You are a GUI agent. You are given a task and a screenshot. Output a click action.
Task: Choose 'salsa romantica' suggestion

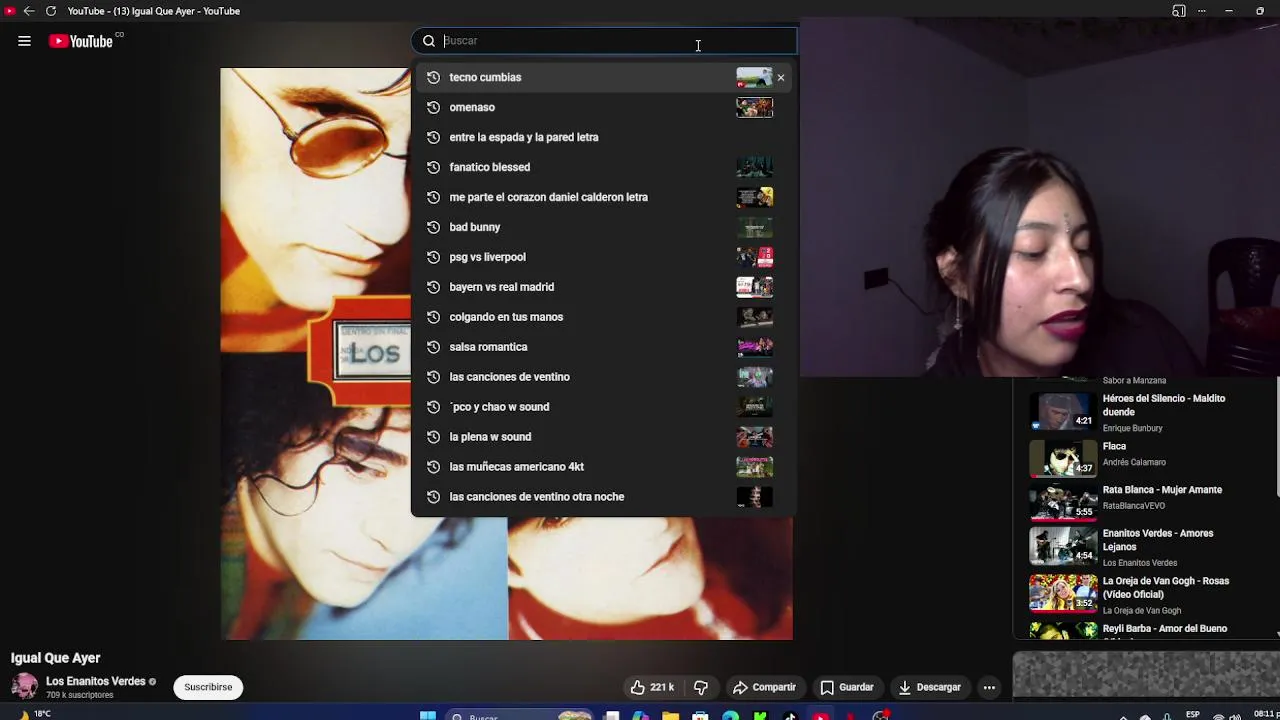pyautogui.click(x=488, y=347)
